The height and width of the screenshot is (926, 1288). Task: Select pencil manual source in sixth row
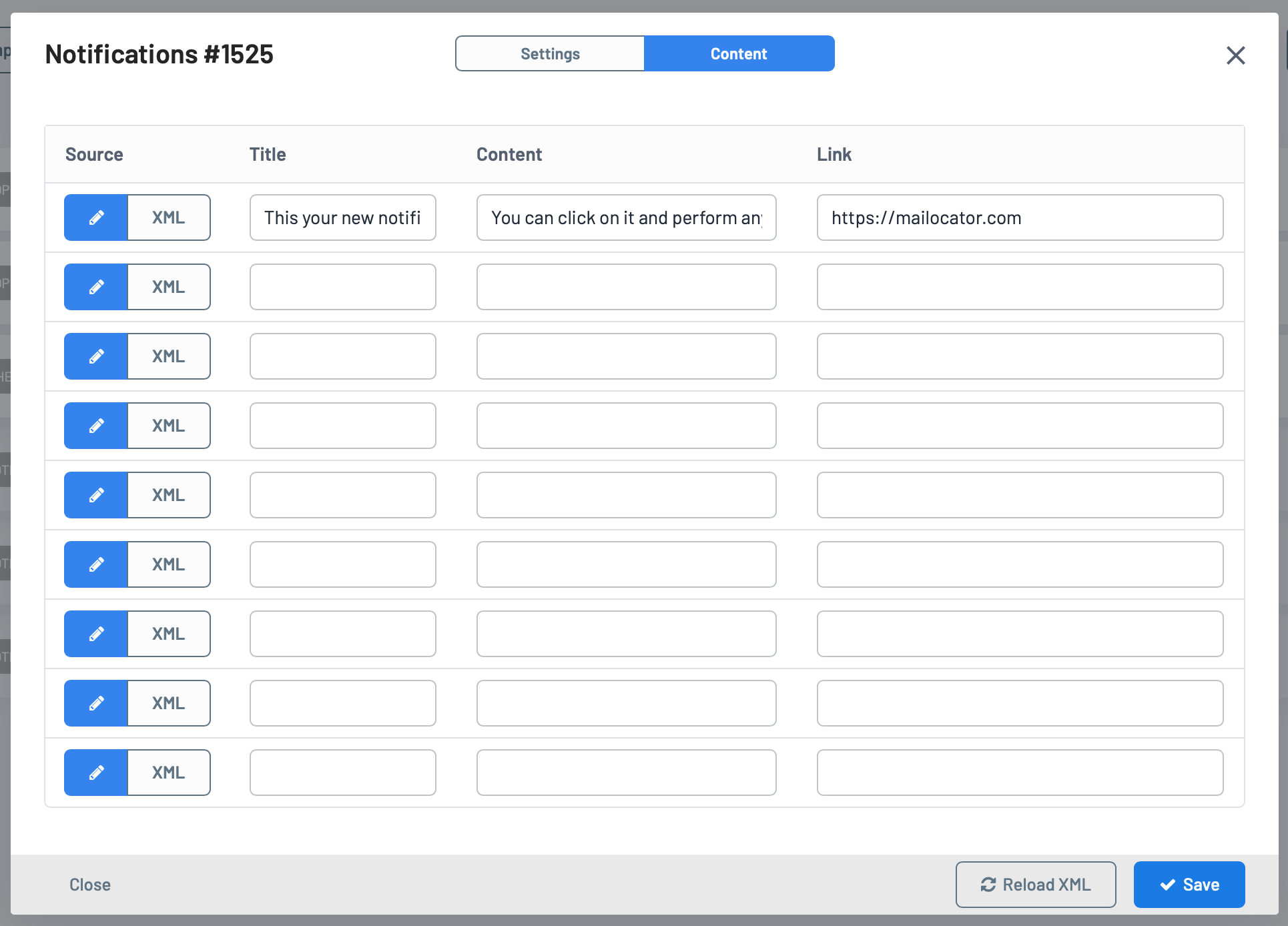tap(96, 564)
